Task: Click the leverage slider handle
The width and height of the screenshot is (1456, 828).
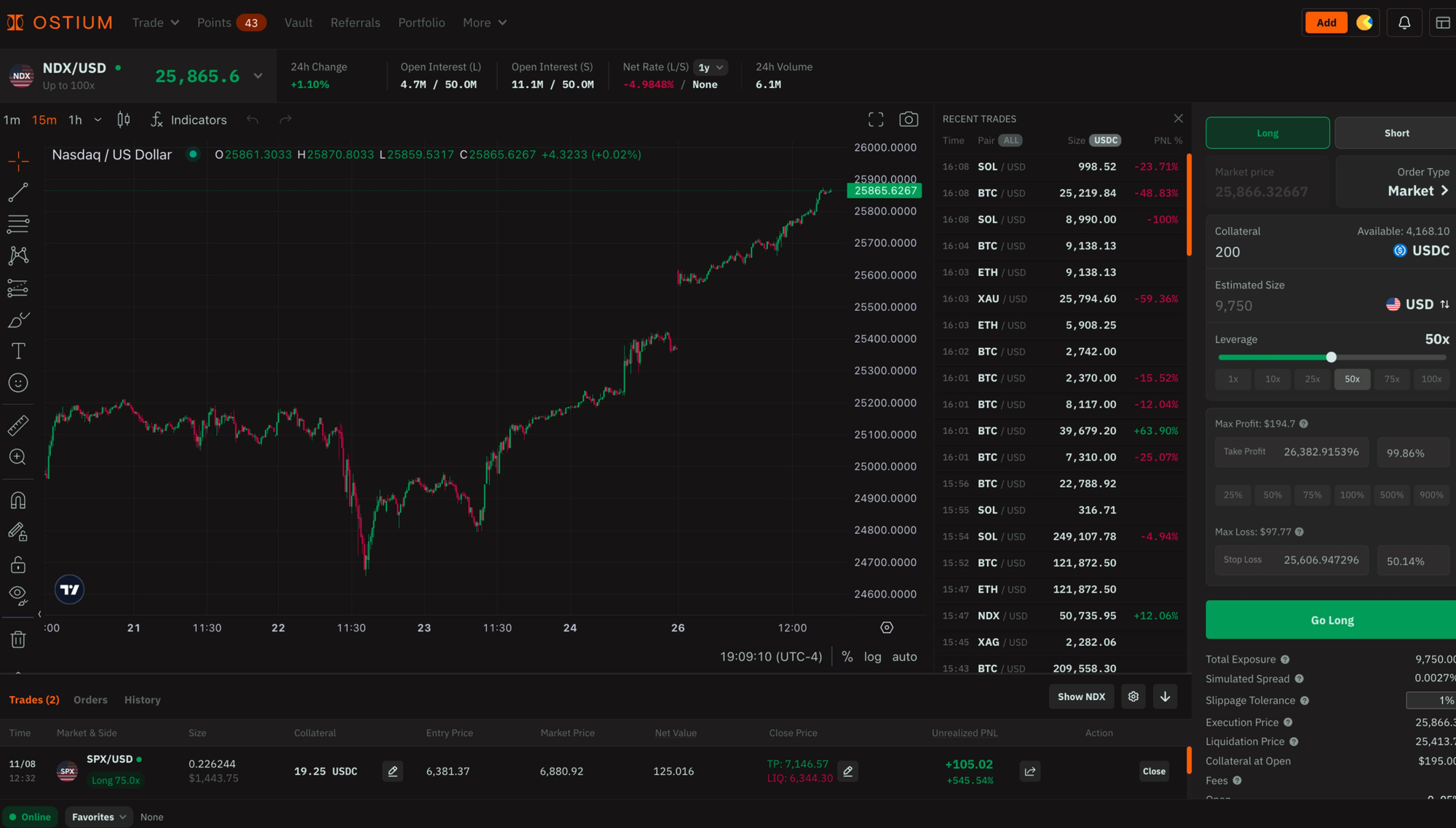Action: [x=1331, y=358]
